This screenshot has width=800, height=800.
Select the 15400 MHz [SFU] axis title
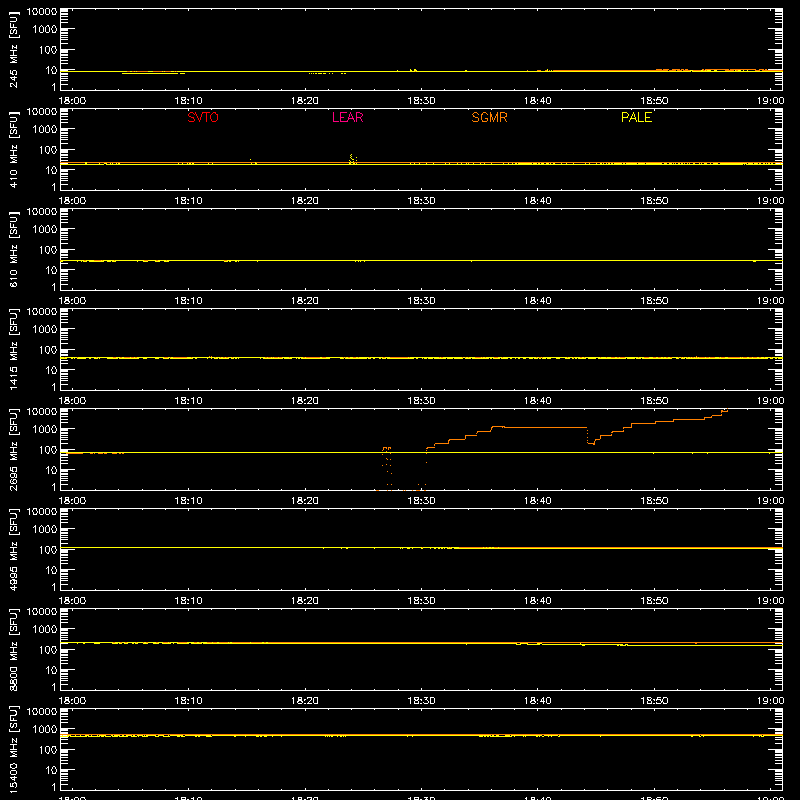(x=13, y=750)
